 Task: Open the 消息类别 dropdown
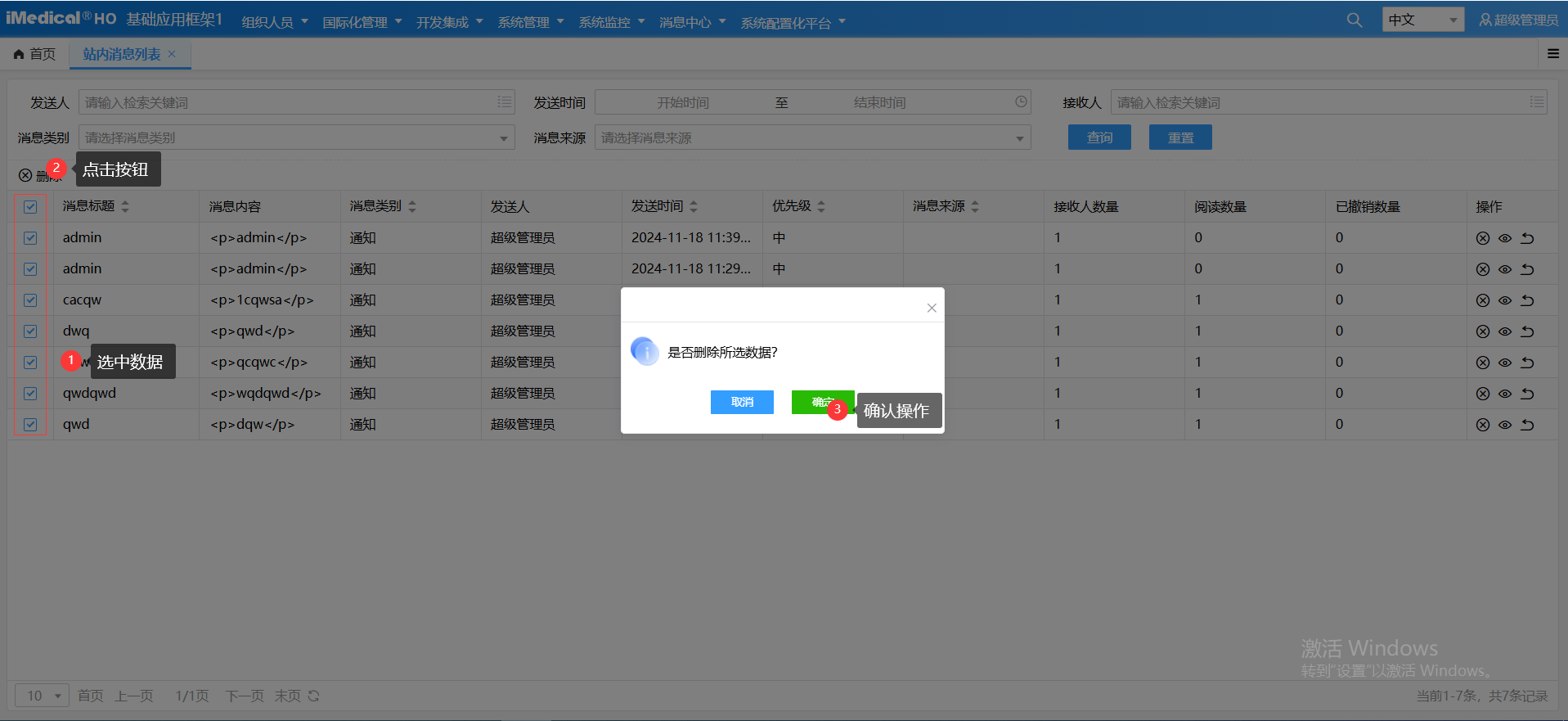(297, 137)
